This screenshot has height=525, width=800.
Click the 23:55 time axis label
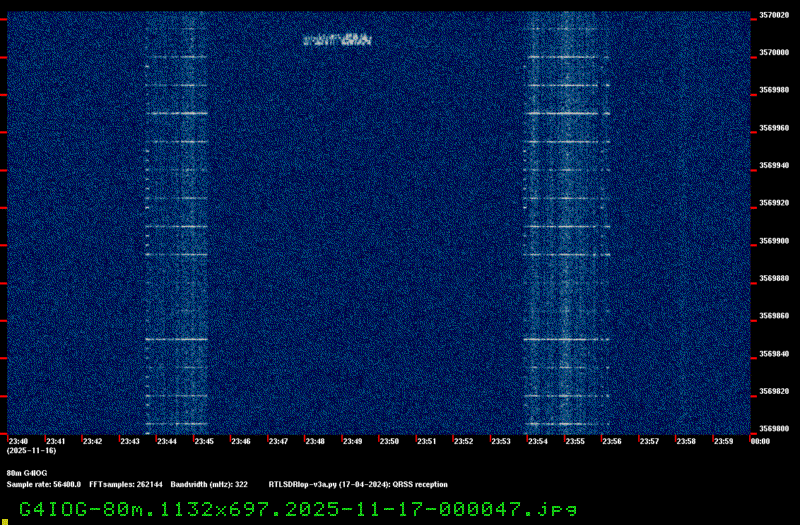click(x=575, y=441)
